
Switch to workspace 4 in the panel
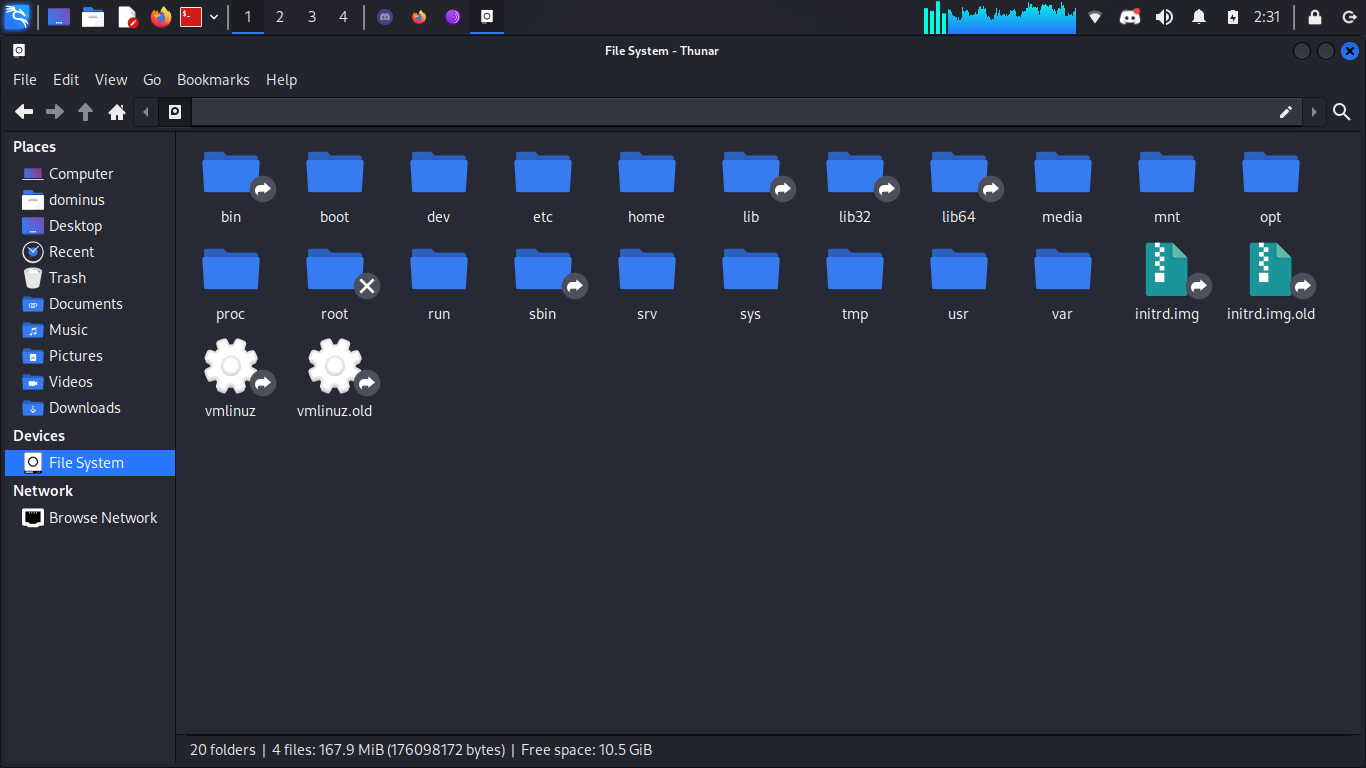[344, 17]
